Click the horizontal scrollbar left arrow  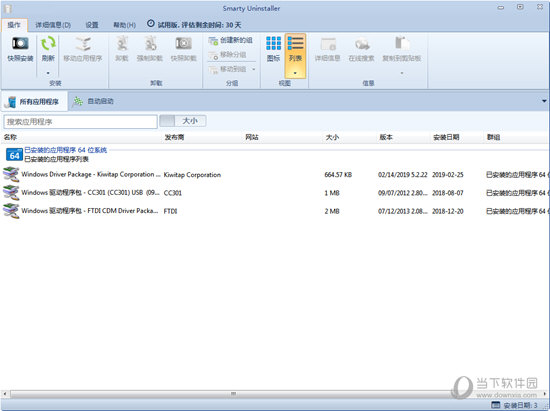(5, 394)
